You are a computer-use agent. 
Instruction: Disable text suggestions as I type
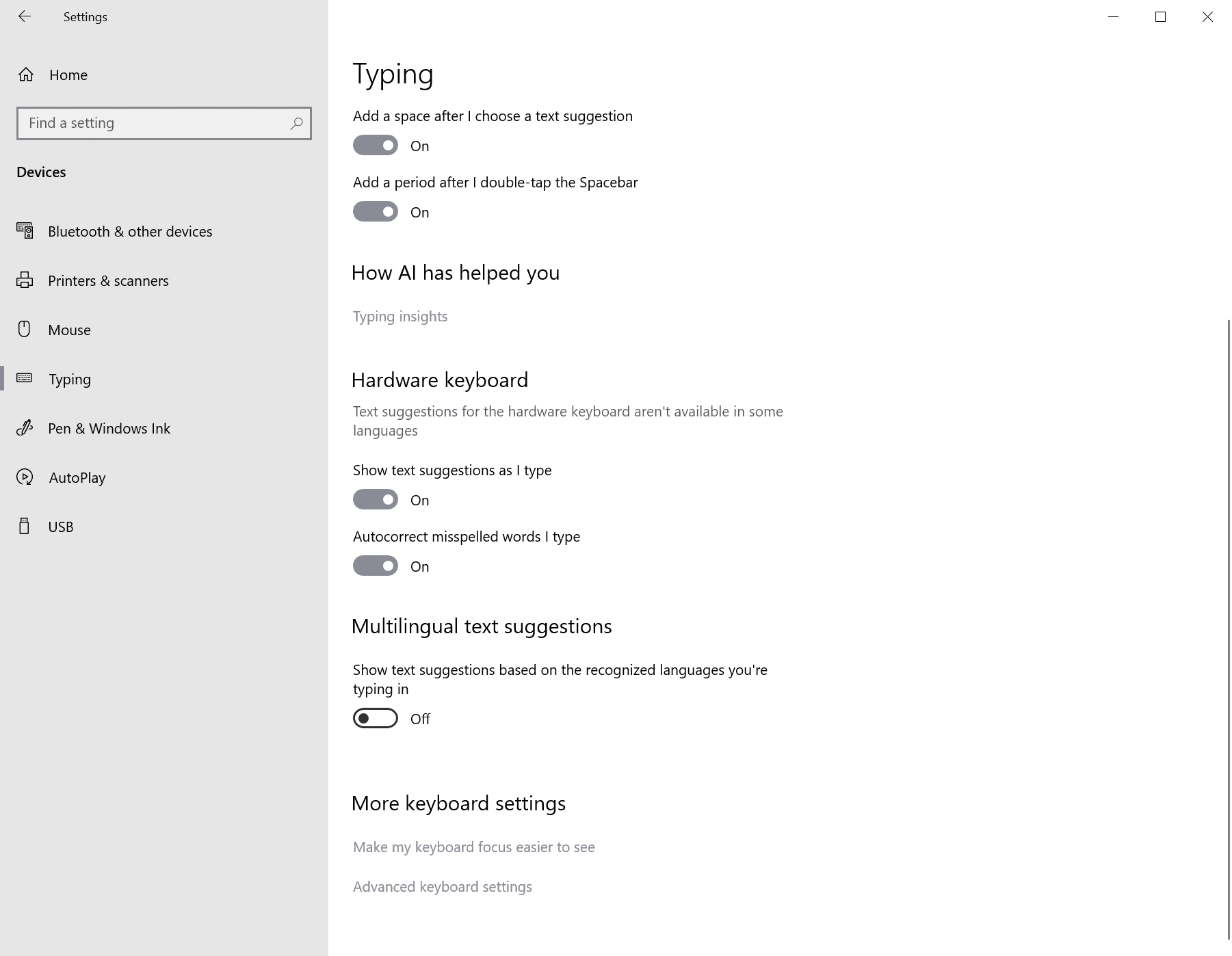[375, 499]
